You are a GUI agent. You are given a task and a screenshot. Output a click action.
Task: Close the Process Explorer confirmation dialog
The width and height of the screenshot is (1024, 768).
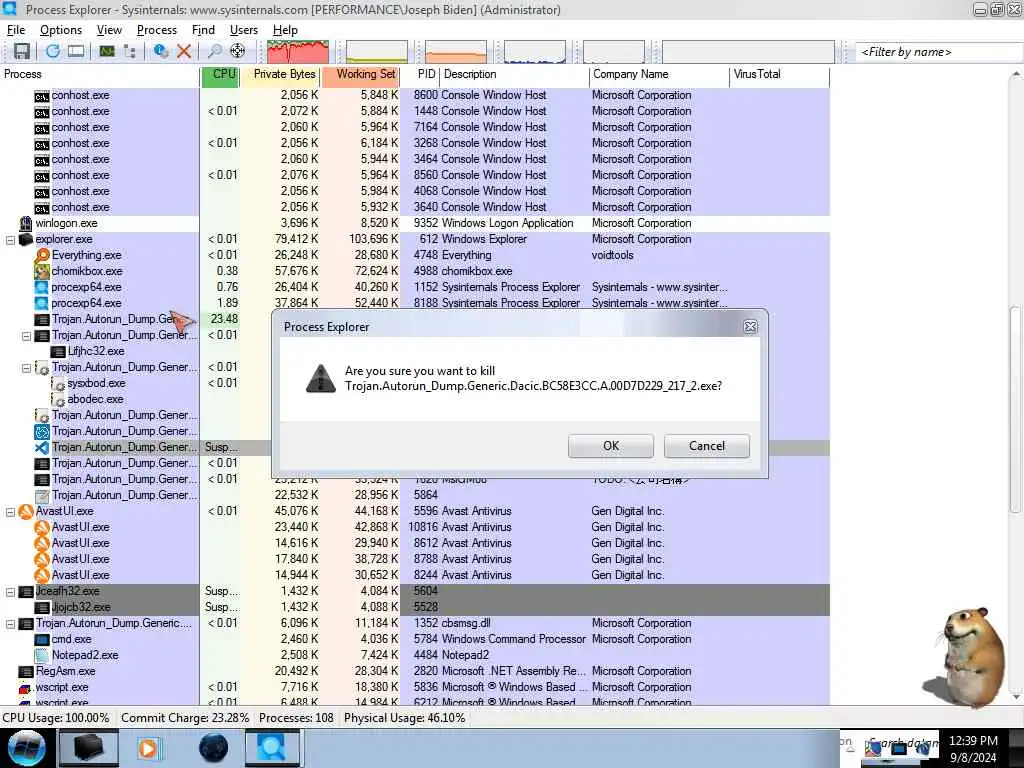click(750, 327)
